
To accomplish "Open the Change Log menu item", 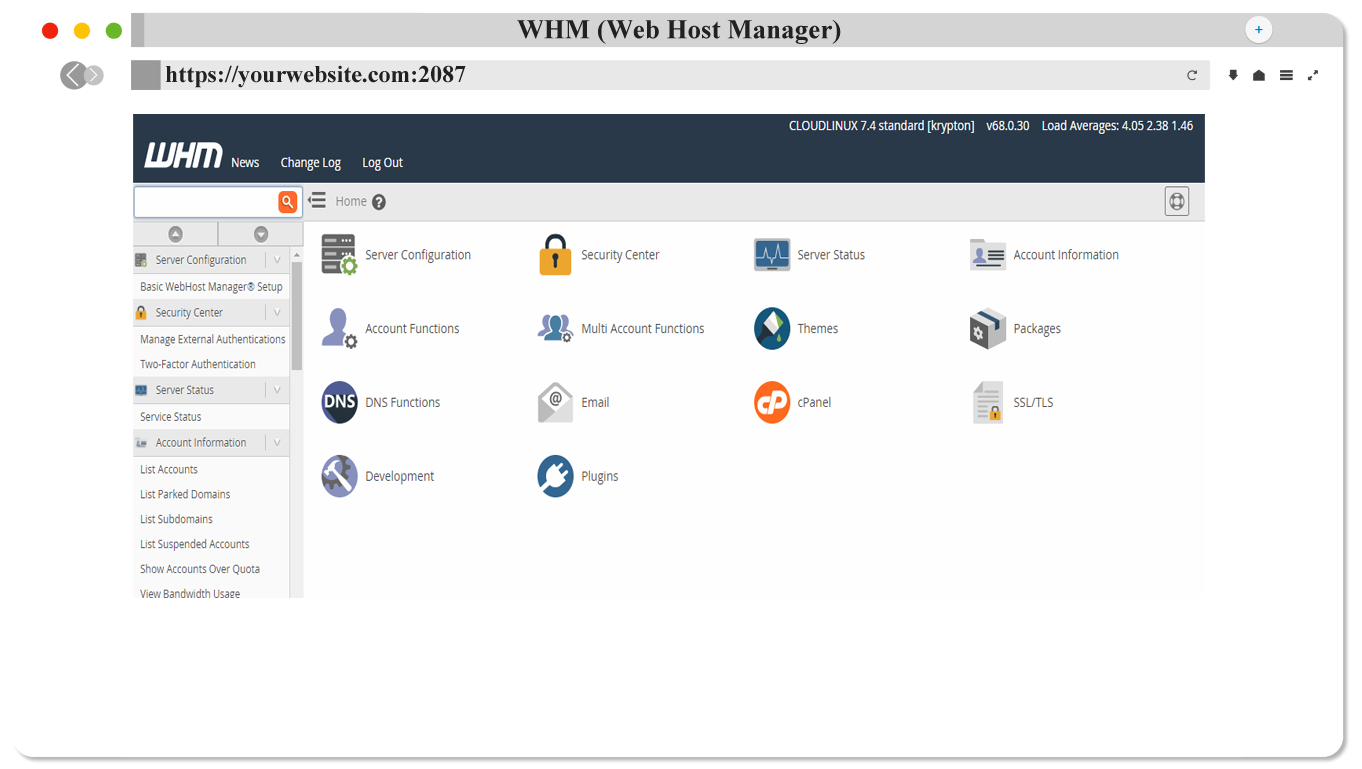I will click(x=311, y=163).
